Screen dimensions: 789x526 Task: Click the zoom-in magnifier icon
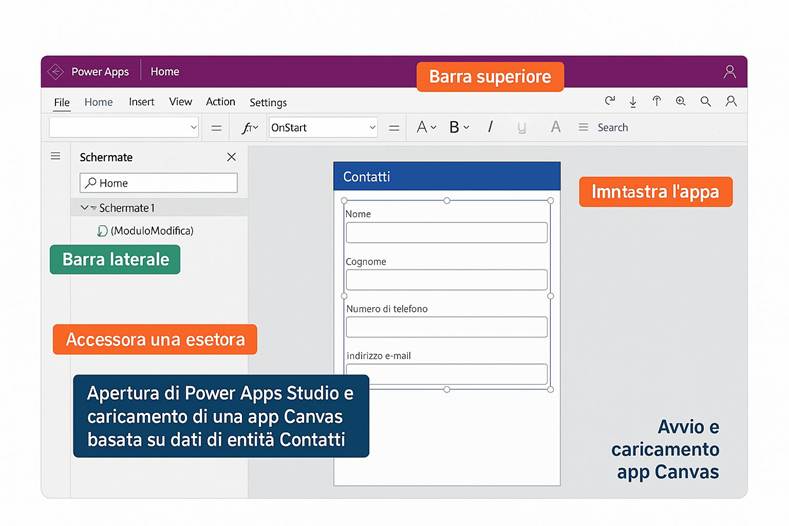click(x=681, y=101)
